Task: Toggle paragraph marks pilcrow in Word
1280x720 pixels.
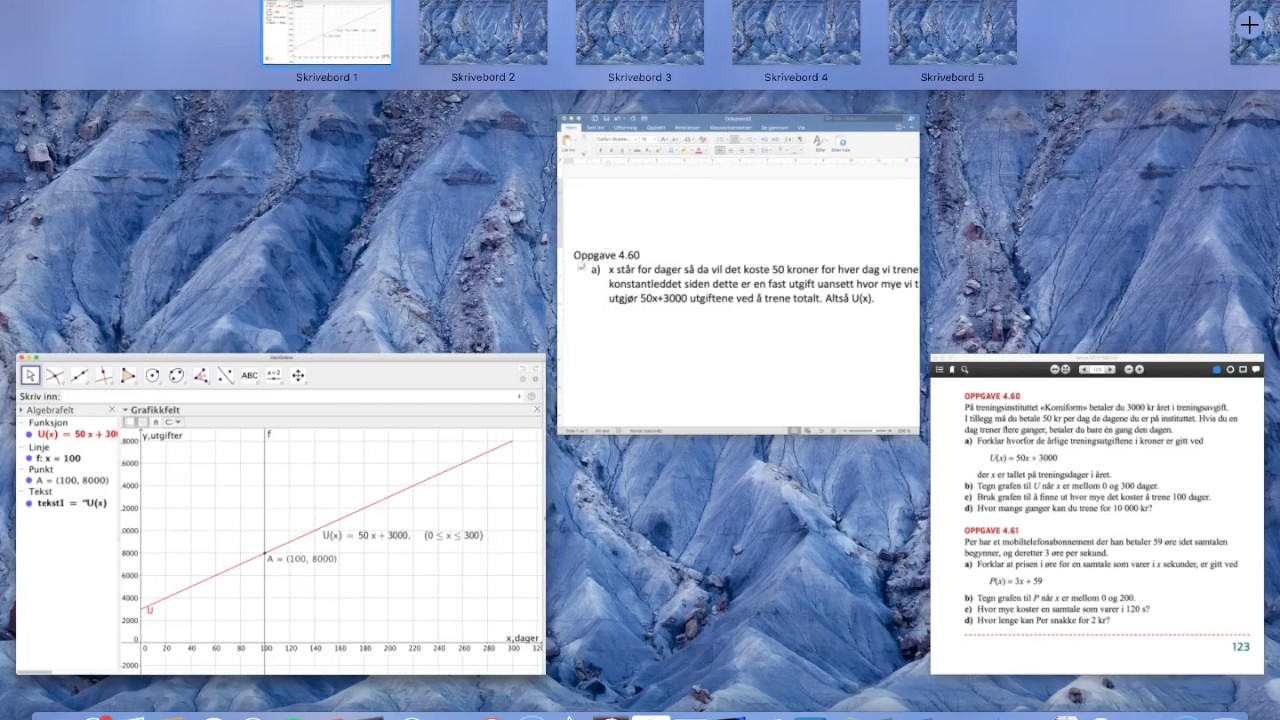Action: 800,139
